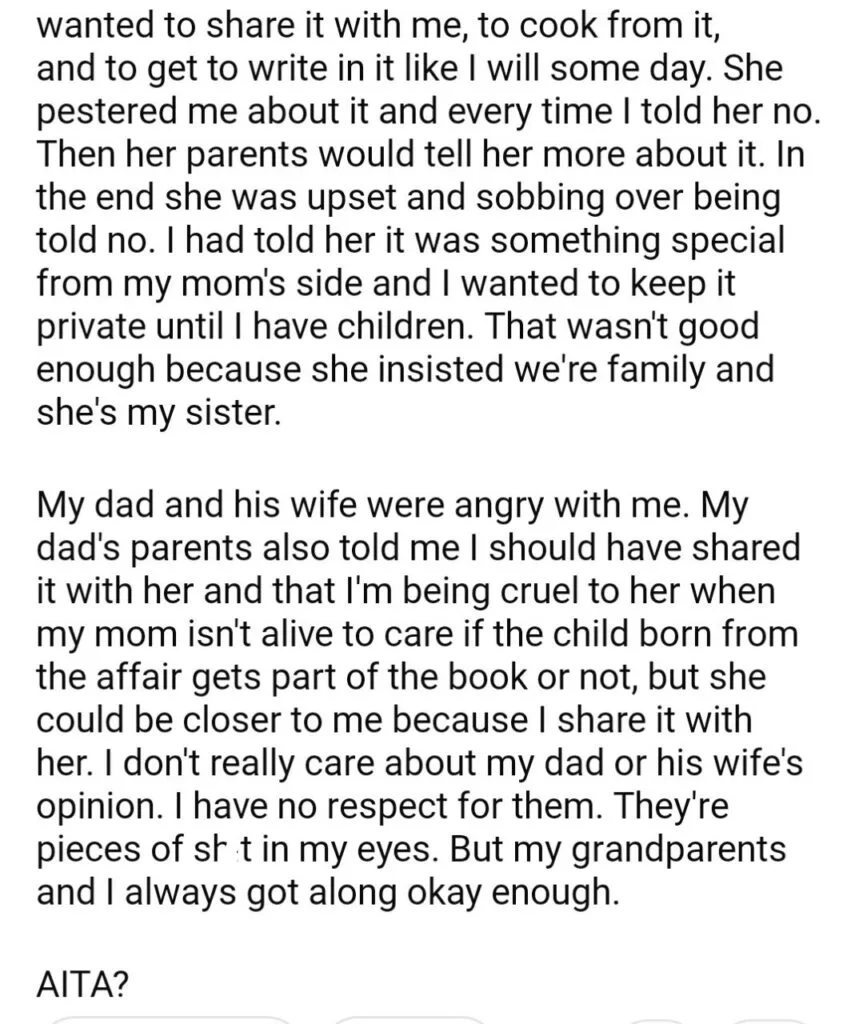This screenshot has height=1024, width=859.
Task: Open the comments pill below the post
Action: click(408, 1020)
